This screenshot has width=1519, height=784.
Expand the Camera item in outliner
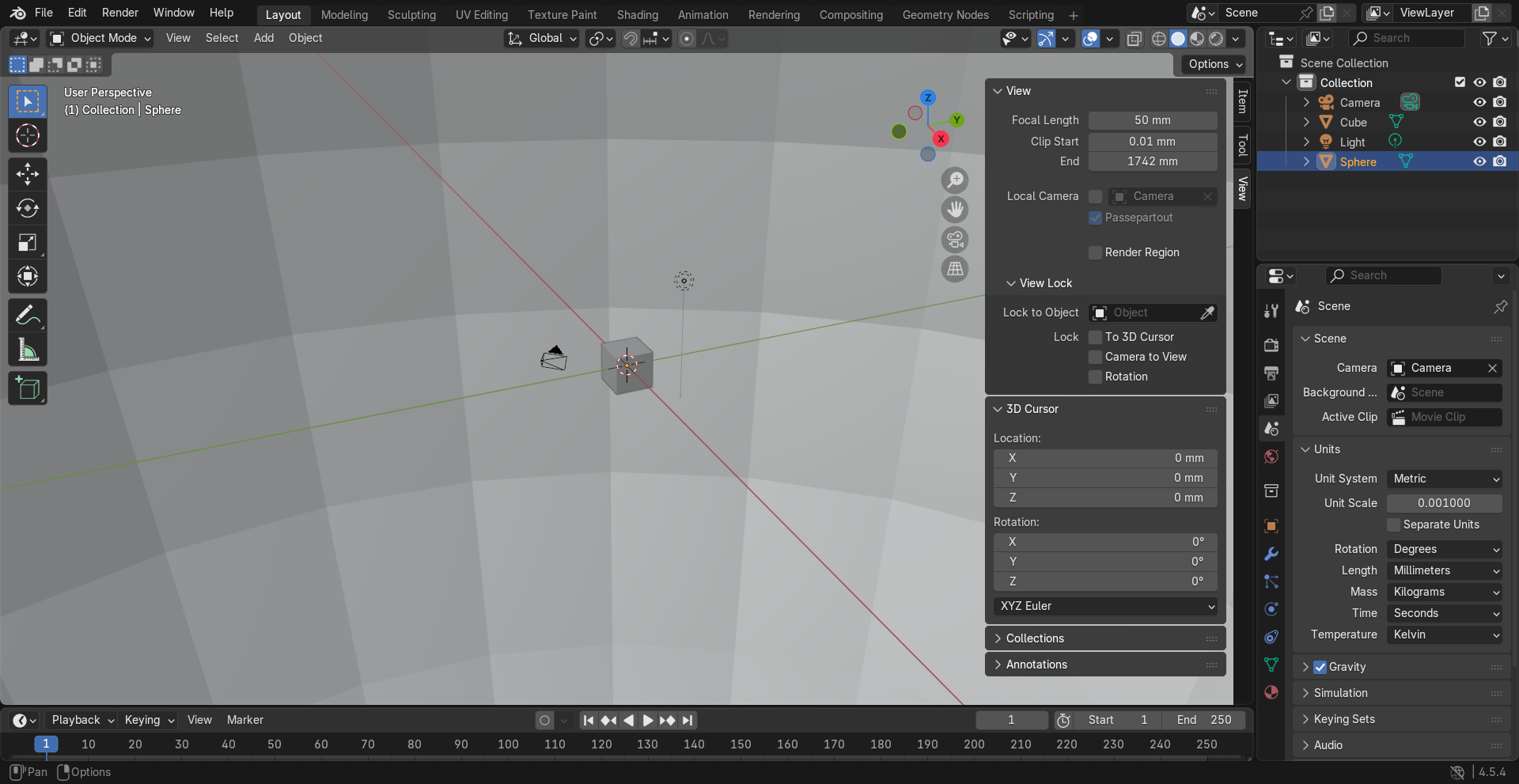point(1306,103)
